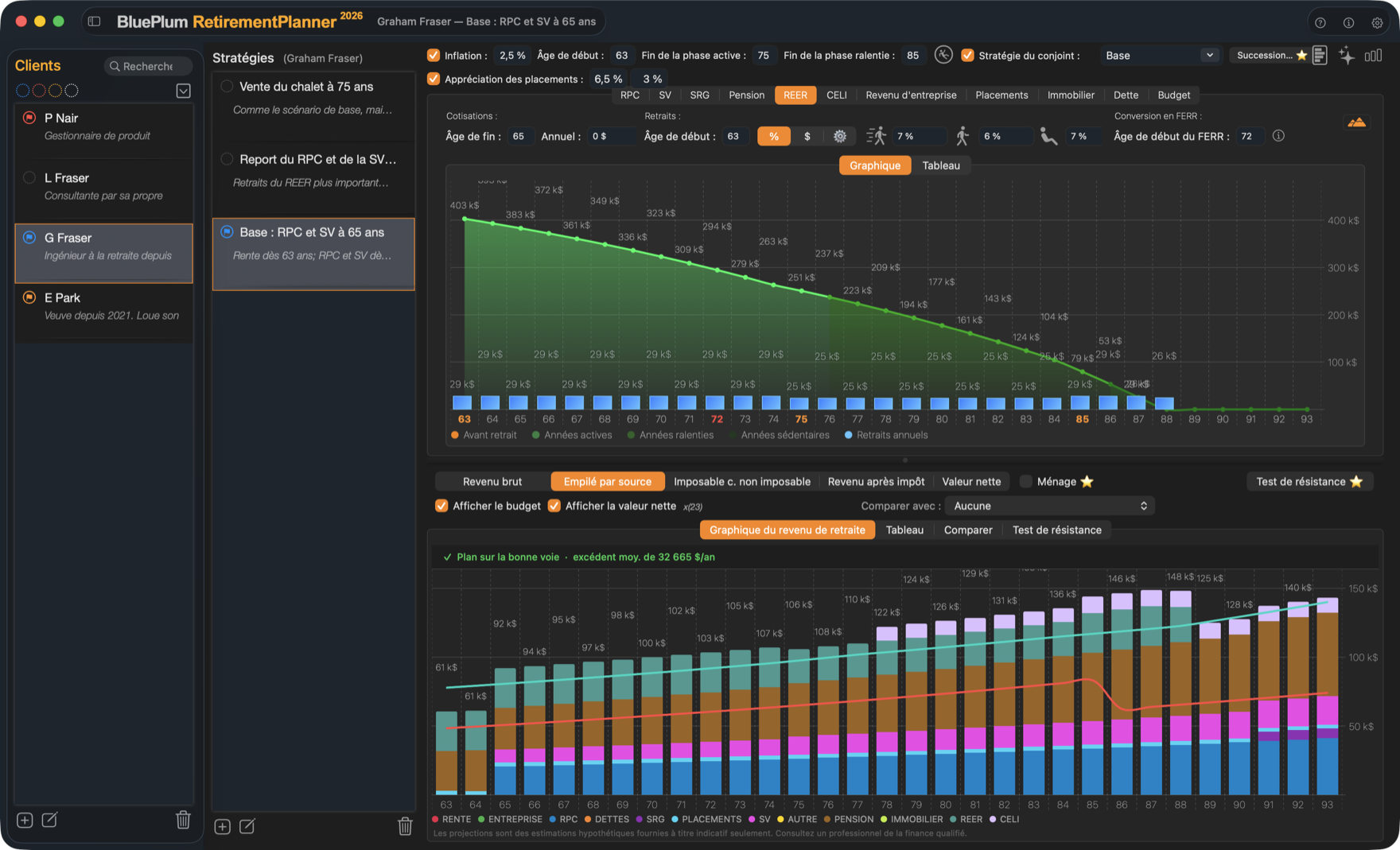Screen dimensions: 1400x850
Task: Filter clients by blue color circle
Action: tap(23, 91)
